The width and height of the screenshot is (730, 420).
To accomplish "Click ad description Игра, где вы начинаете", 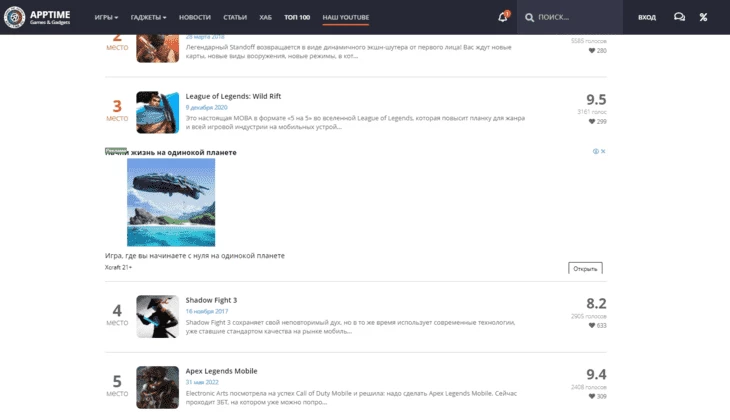I will click(x=195, y=256).
